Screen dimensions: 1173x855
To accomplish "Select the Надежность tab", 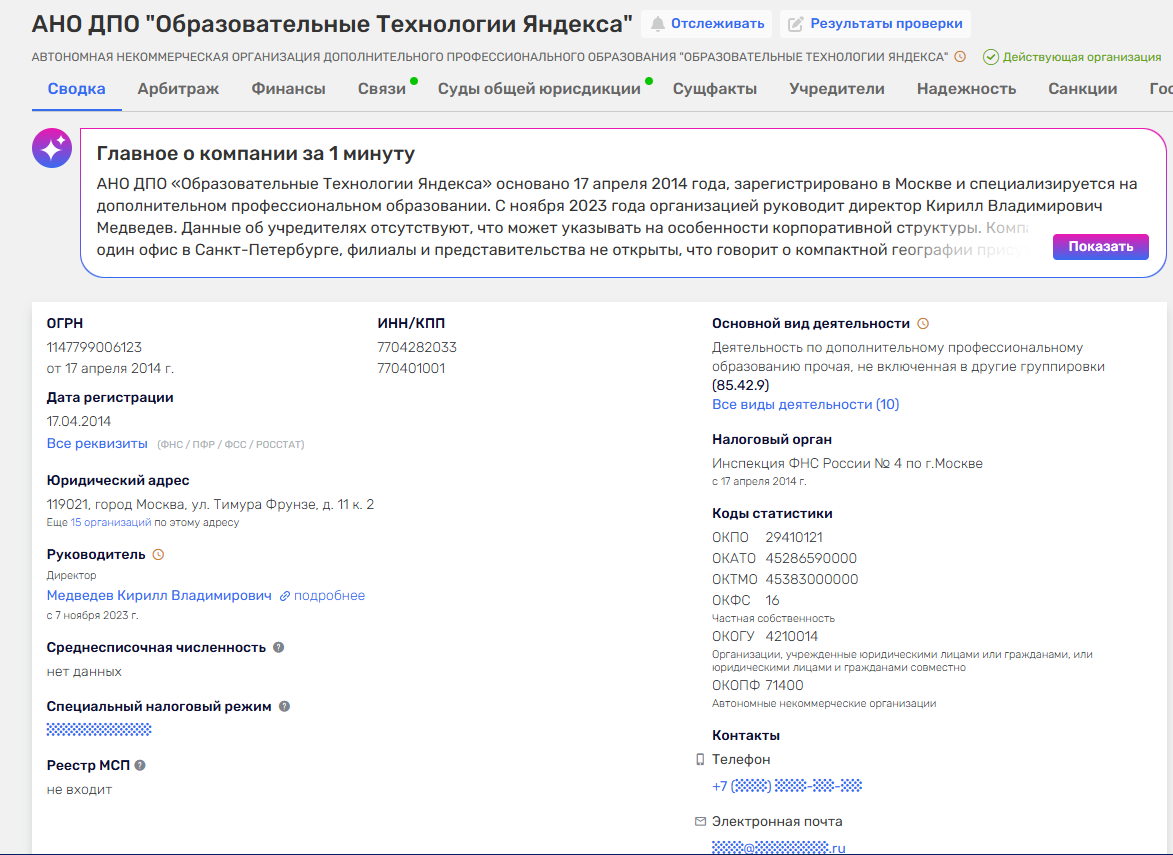I will coord(966,89).
